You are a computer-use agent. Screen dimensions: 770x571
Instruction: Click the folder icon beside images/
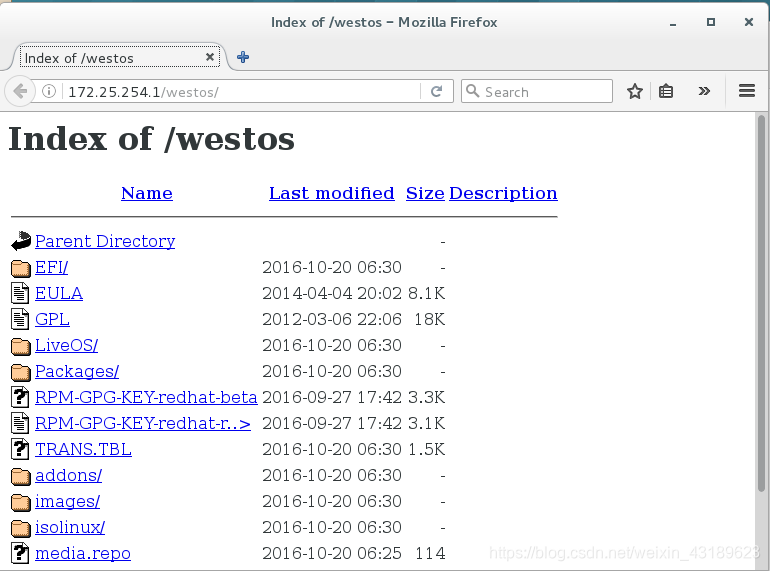click(x=21, y=502)
